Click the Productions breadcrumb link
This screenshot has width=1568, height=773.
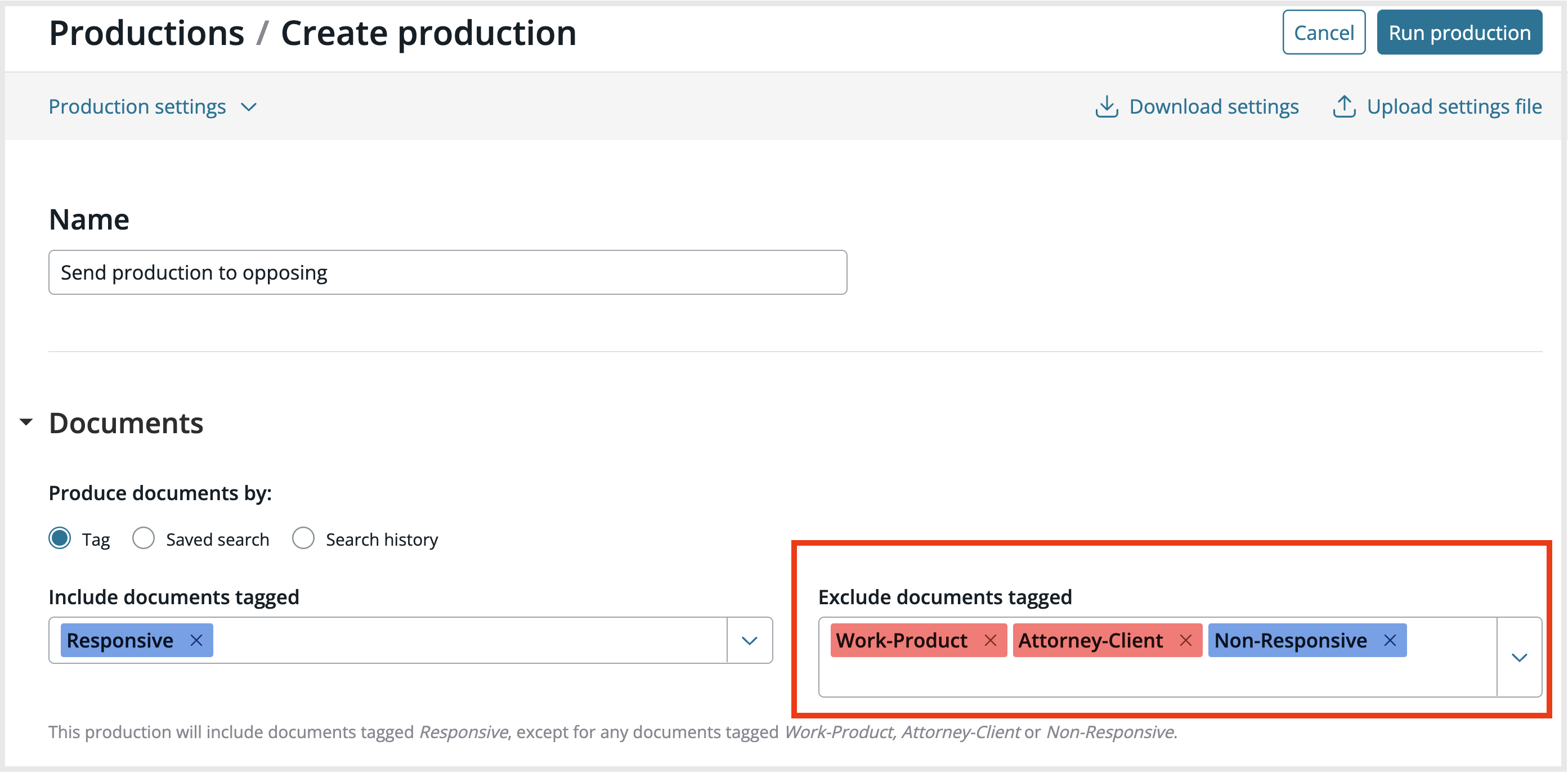click(x=147, y=32)
